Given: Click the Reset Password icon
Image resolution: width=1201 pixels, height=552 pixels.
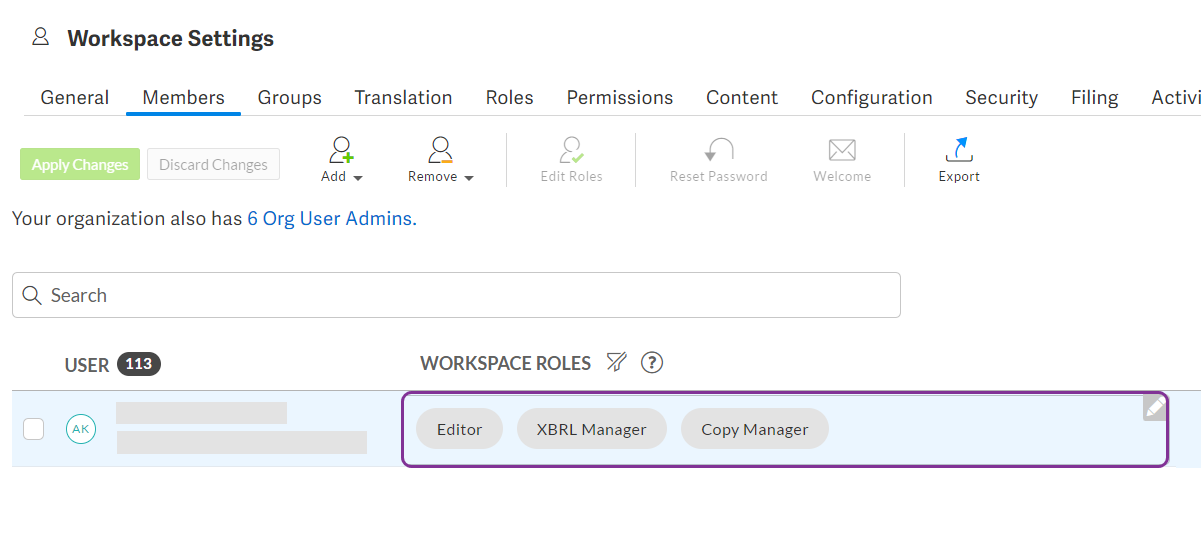Looking at the screenshot, I should click(x=718, y=150).
